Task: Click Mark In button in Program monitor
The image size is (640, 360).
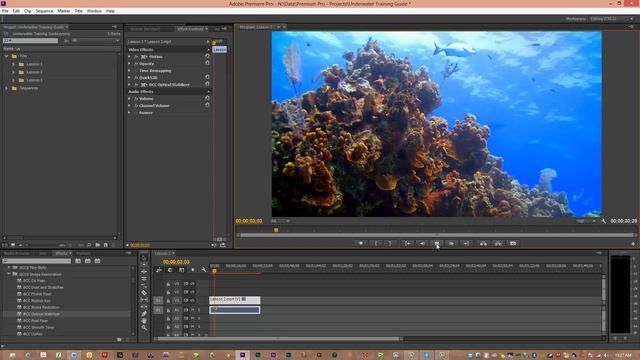Action: pos(376,243)
